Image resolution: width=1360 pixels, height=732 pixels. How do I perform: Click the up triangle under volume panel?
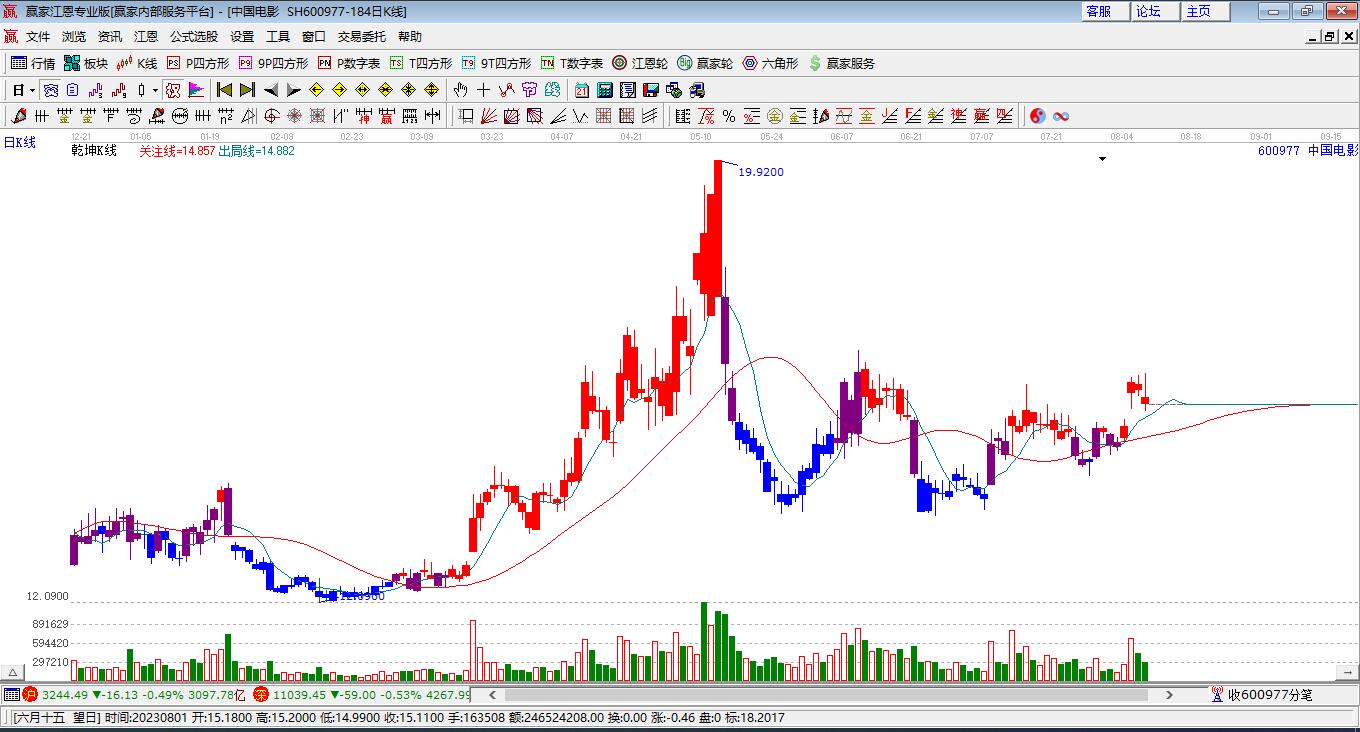coord(14,673)
